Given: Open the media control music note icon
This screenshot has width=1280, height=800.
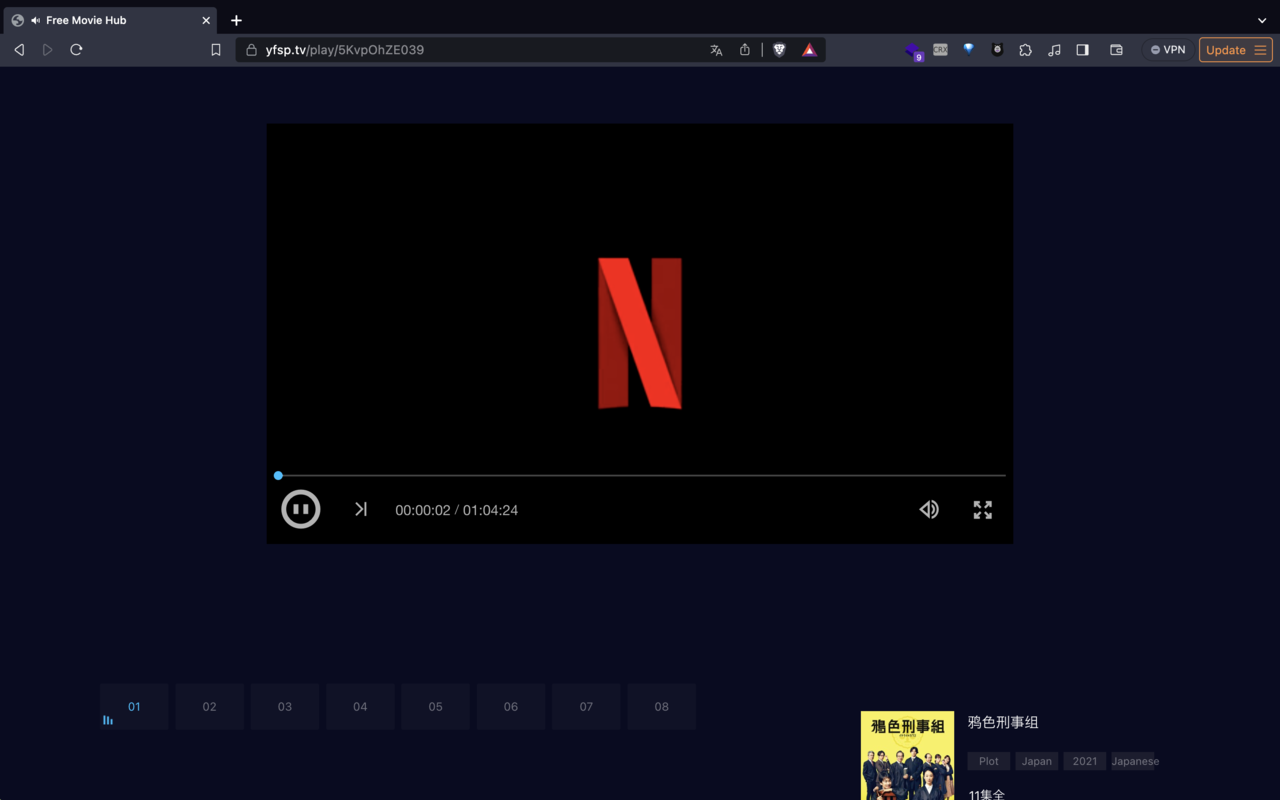Looking at the screenshot, I should point(1054,50).
